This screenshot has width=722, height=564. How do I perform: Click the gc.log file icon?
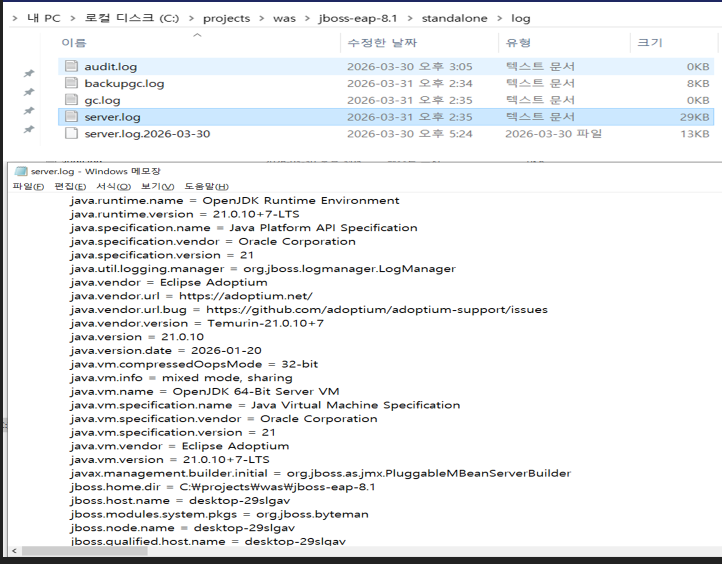tap(71, 100)
